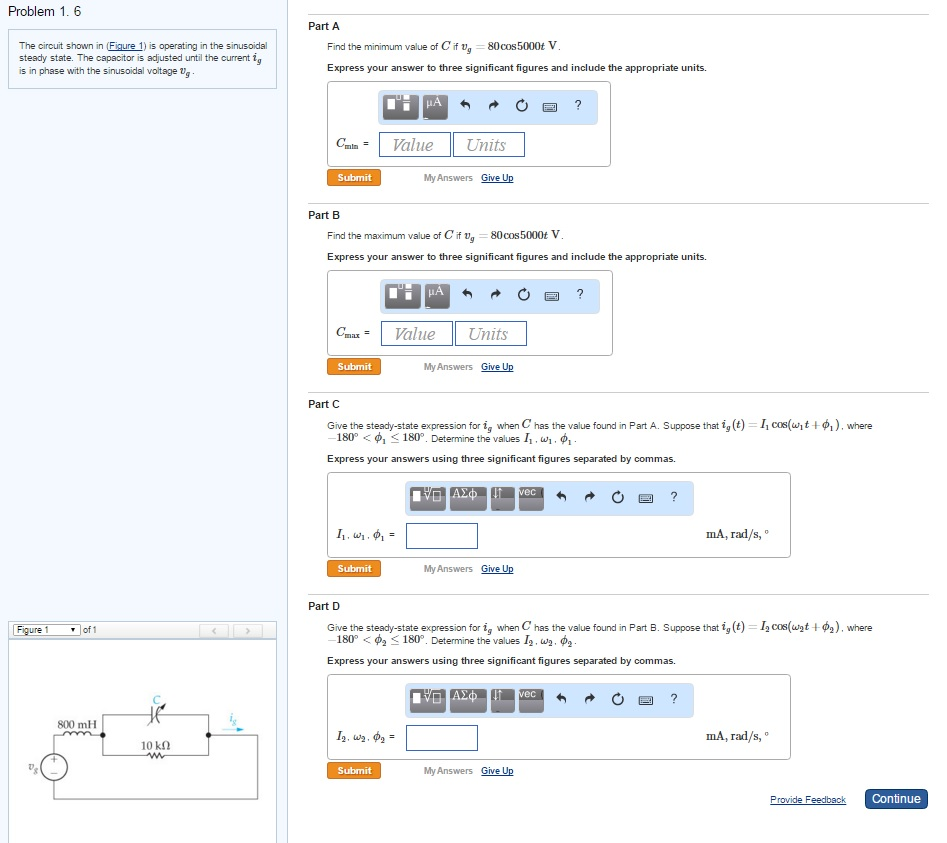This screenshot has height=843, width=947.
Task: Open the square-root template palette in Part D
Action: pos(427,700)
